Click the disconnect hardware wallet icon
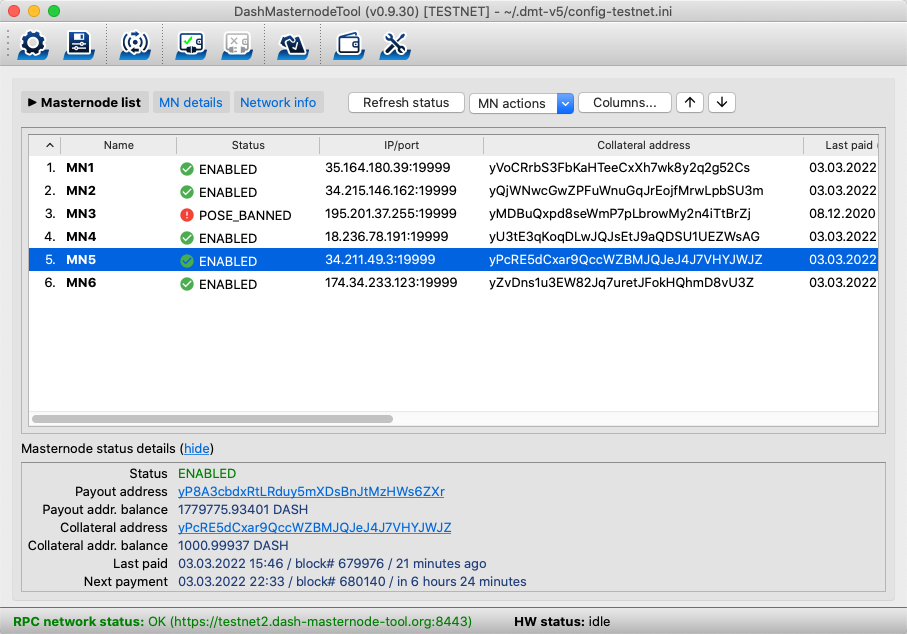Viewport: 907px width, 634px height. [x=237, y=45]
